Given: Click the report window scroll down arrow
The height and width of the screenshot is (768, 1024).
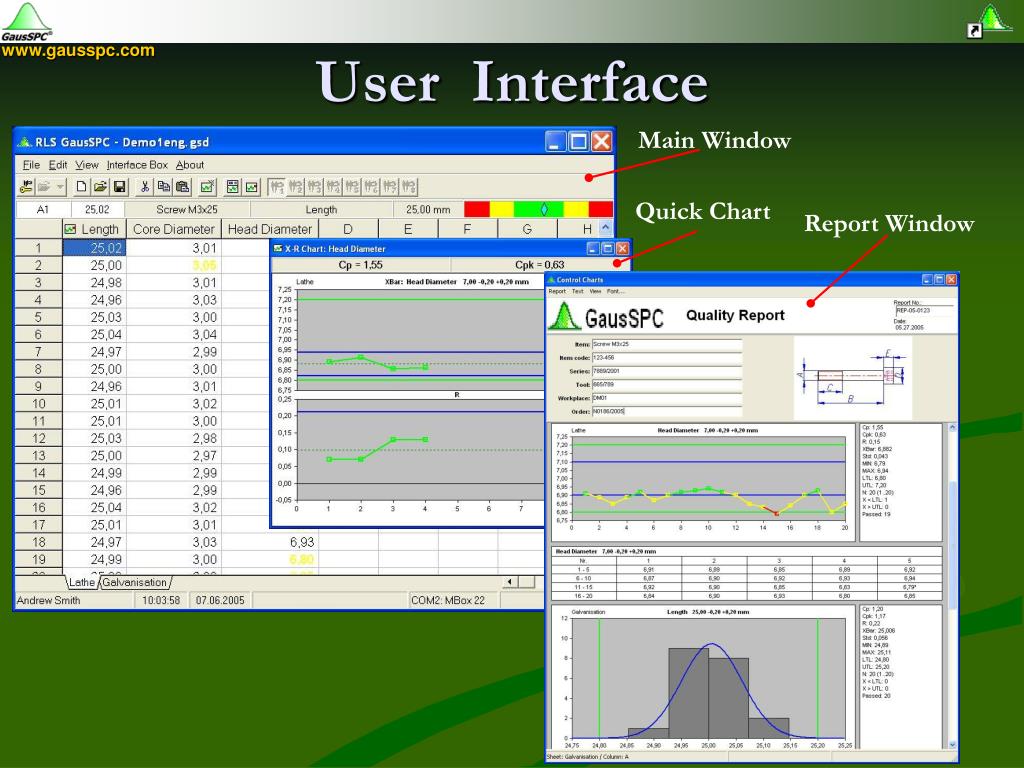Looking at the screenshot, I should tap(952, 744).
